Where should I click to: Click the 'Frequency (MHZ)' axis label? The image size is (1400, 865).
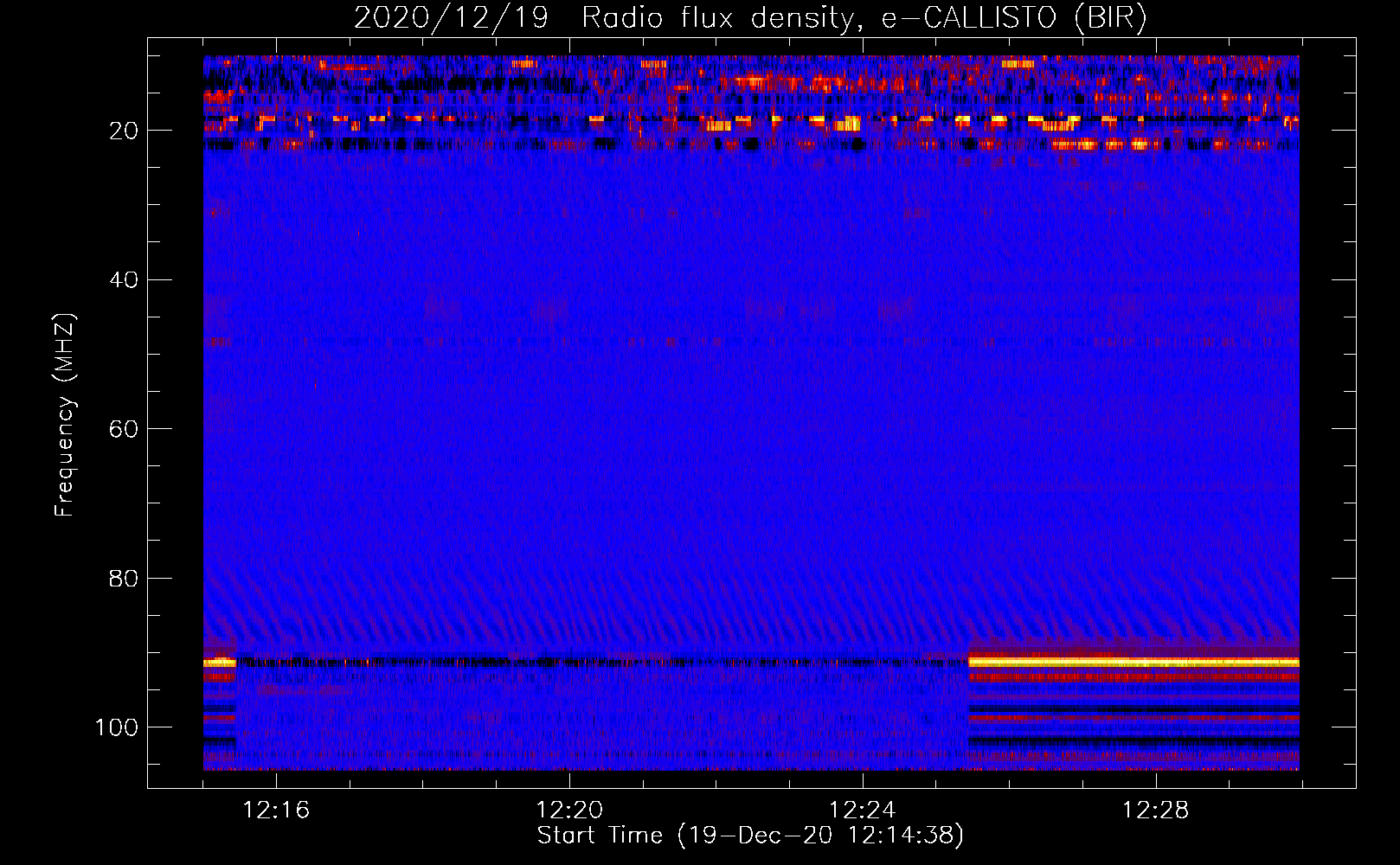tap(65, 415)
